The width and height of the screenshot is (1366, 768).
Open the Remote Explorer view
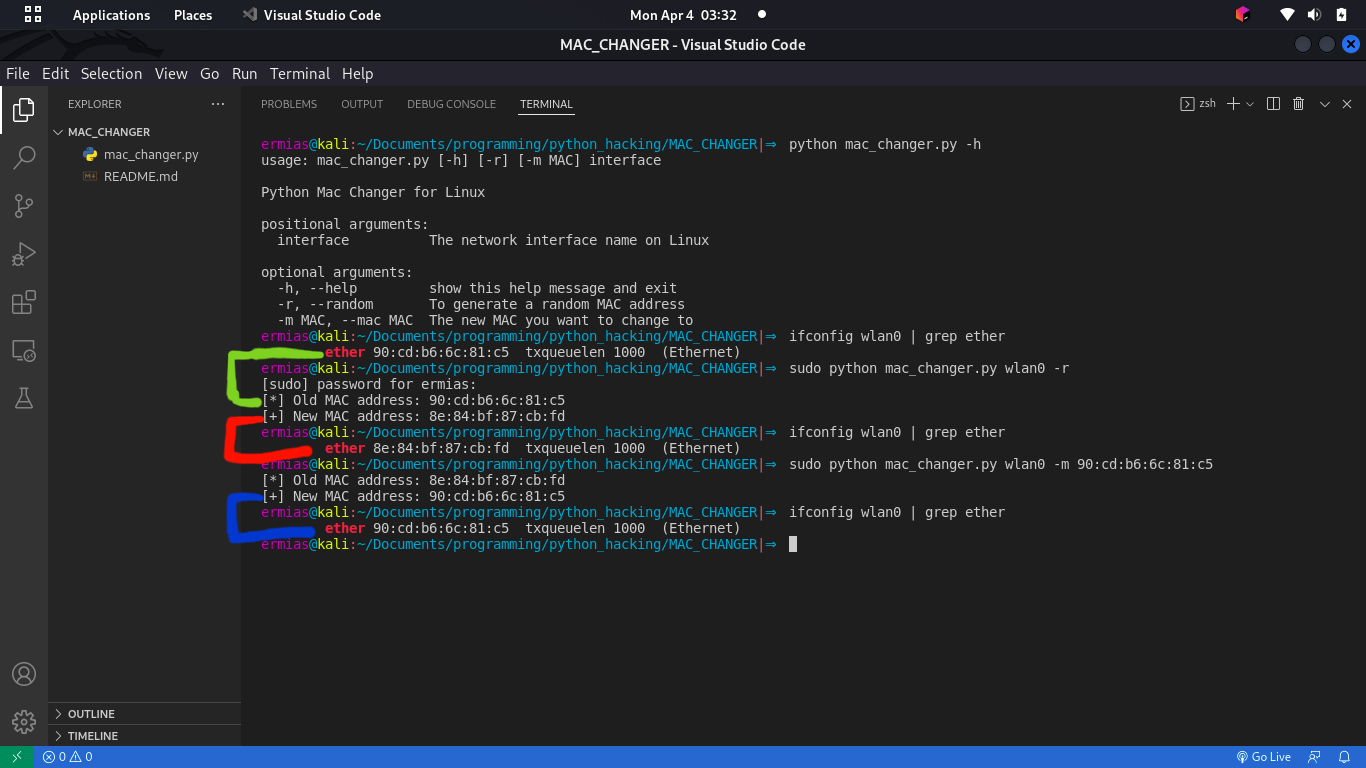[x=24, y=350]
